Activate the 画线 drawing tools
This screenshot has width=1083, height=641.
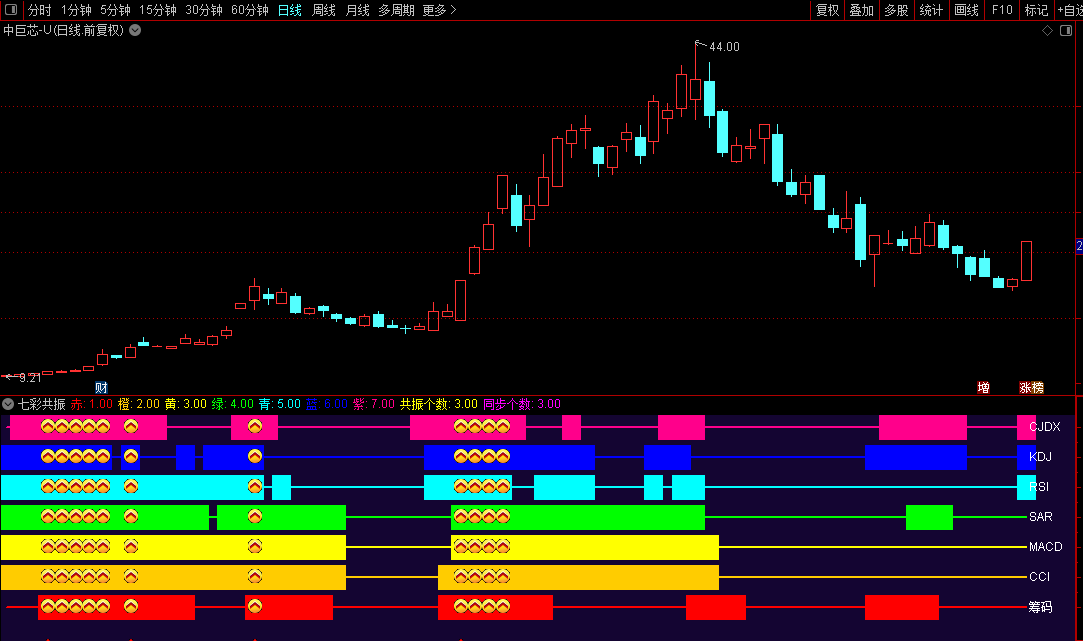(x=966, y=10)
